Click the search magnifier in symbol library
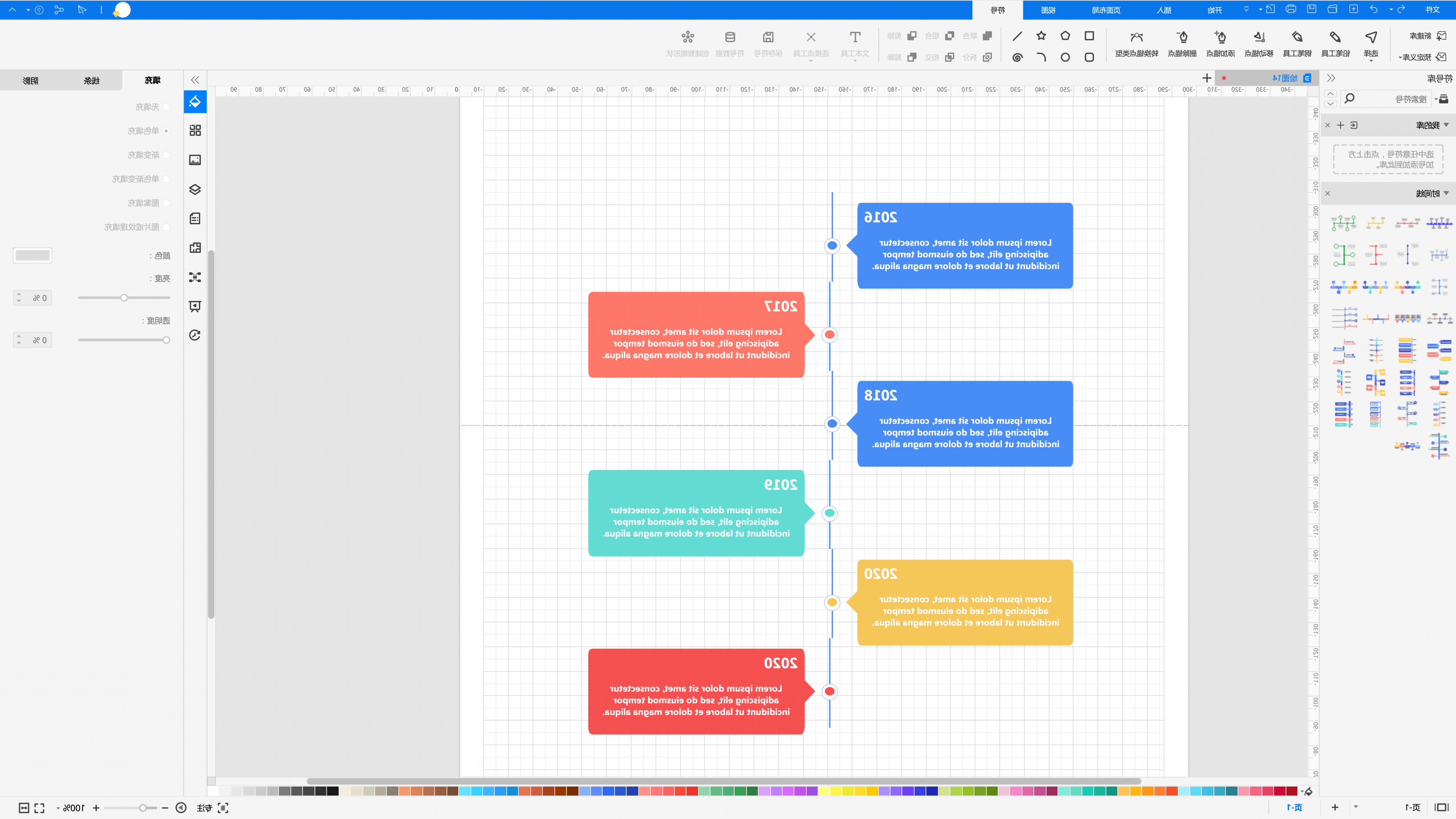Viewport: 1456px width, 819px height. coord(1350,98)
